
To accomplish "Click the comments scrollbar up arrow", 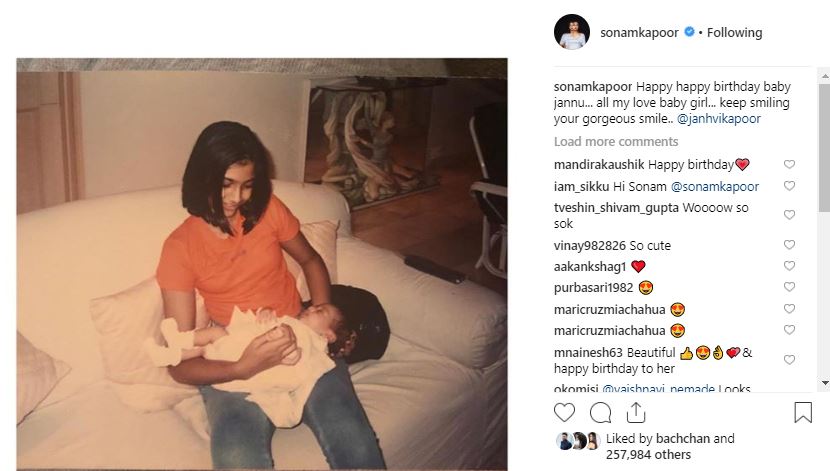I will 825,76.
